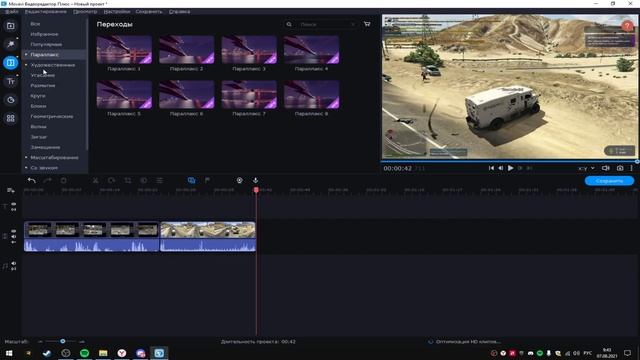Click the Add track icon on timeline
The width and height of the screenshot is (640, 360).
coord(11,191)
